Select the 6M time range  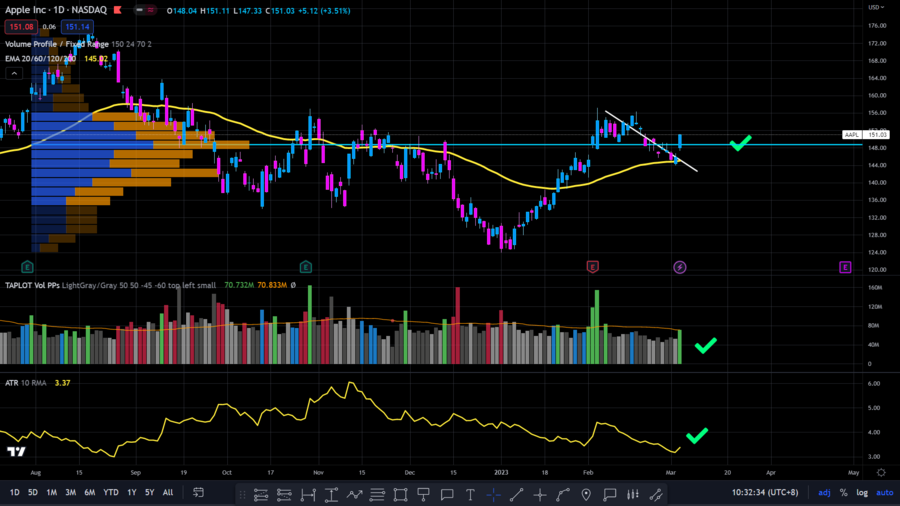(x=90, y=492)
